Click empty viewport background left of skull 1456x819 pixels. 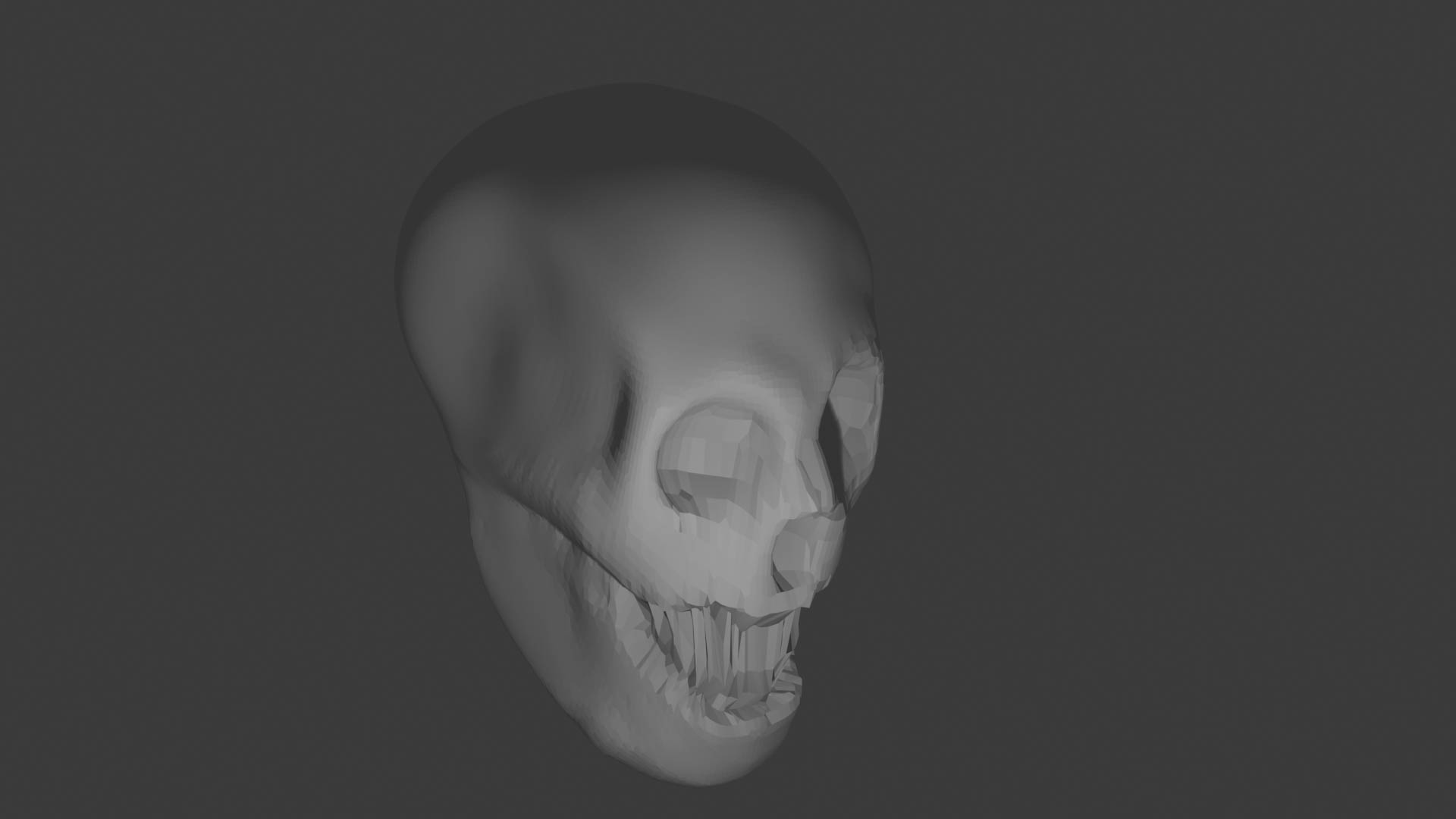pos(190,409)
